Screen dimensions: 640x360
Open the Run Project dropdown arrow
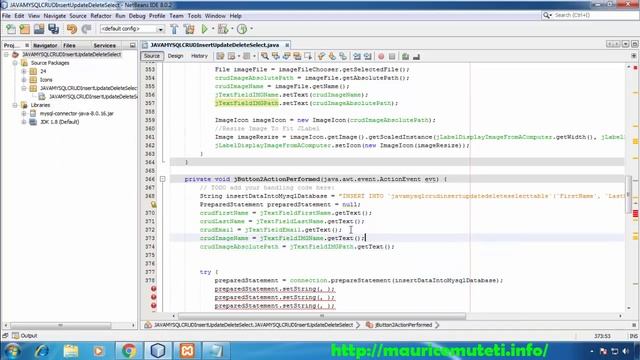213,29
